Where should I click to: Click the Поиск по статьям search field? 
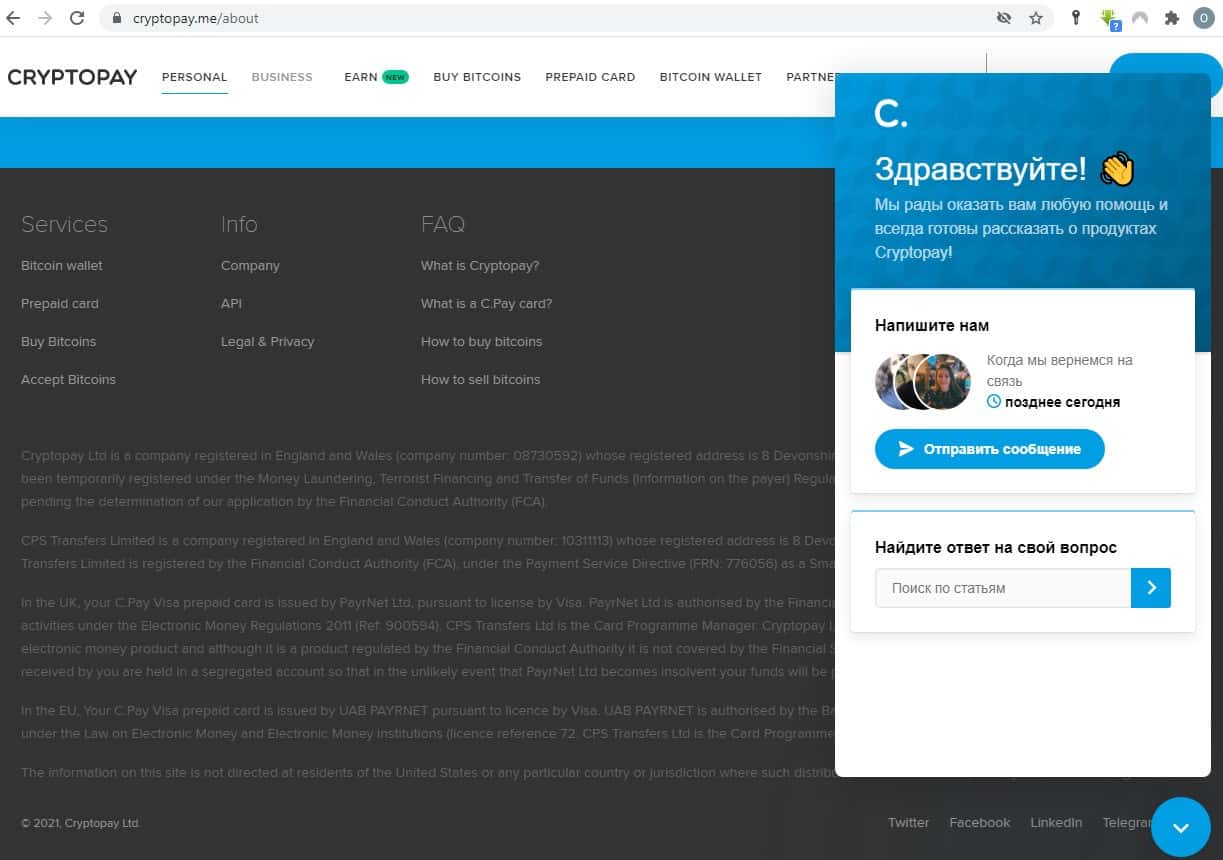tap(1003, 588)
